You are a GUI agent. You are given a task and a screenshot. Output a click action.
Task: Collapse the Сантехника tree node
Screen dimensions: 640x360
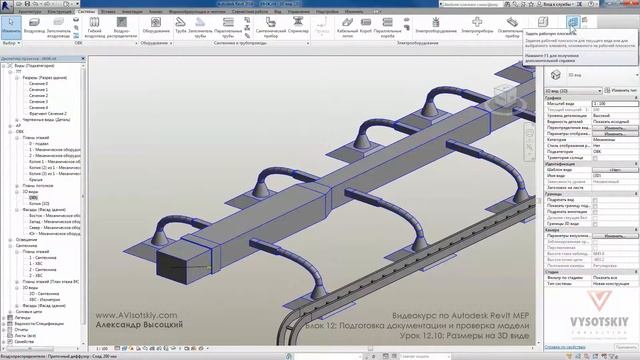[x=10, y=246]
